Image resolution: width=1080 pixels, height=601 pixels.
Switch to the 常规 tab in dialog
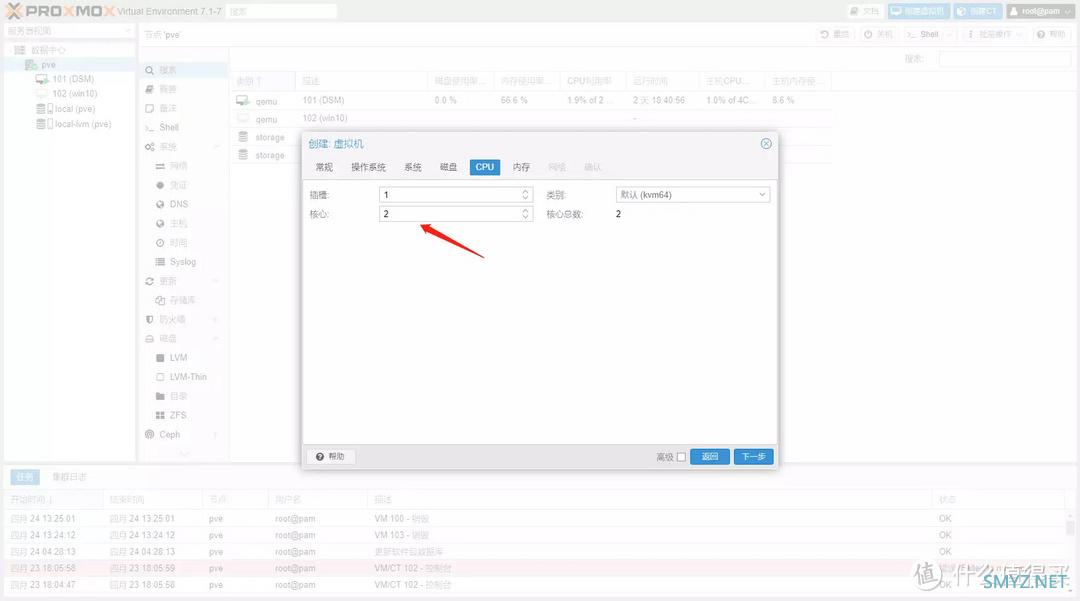pyautogui.click(x=324, y=167)
